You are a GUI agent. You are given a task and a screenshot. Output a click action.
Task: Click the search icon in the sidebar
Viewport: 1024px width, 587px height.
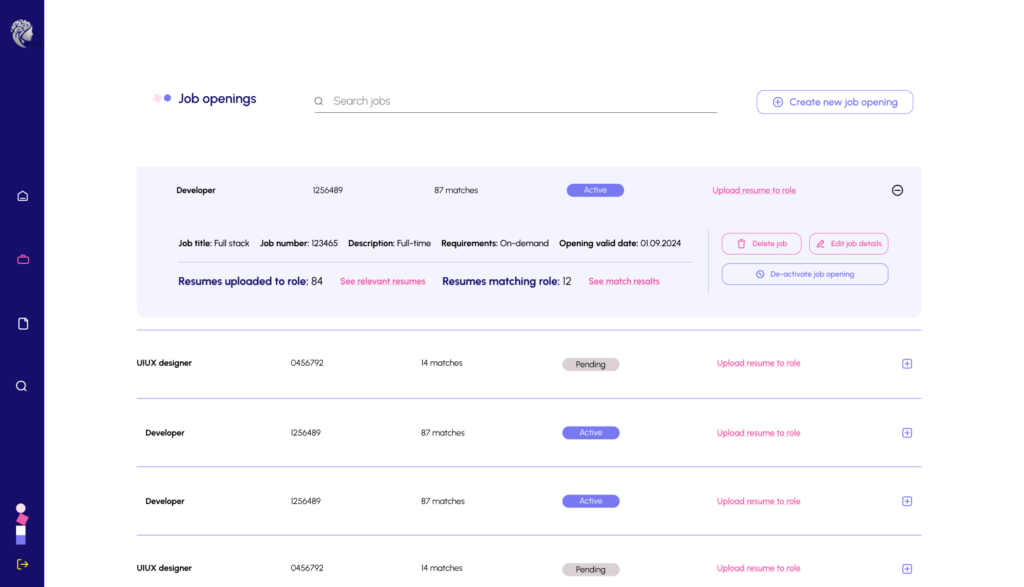22,386
